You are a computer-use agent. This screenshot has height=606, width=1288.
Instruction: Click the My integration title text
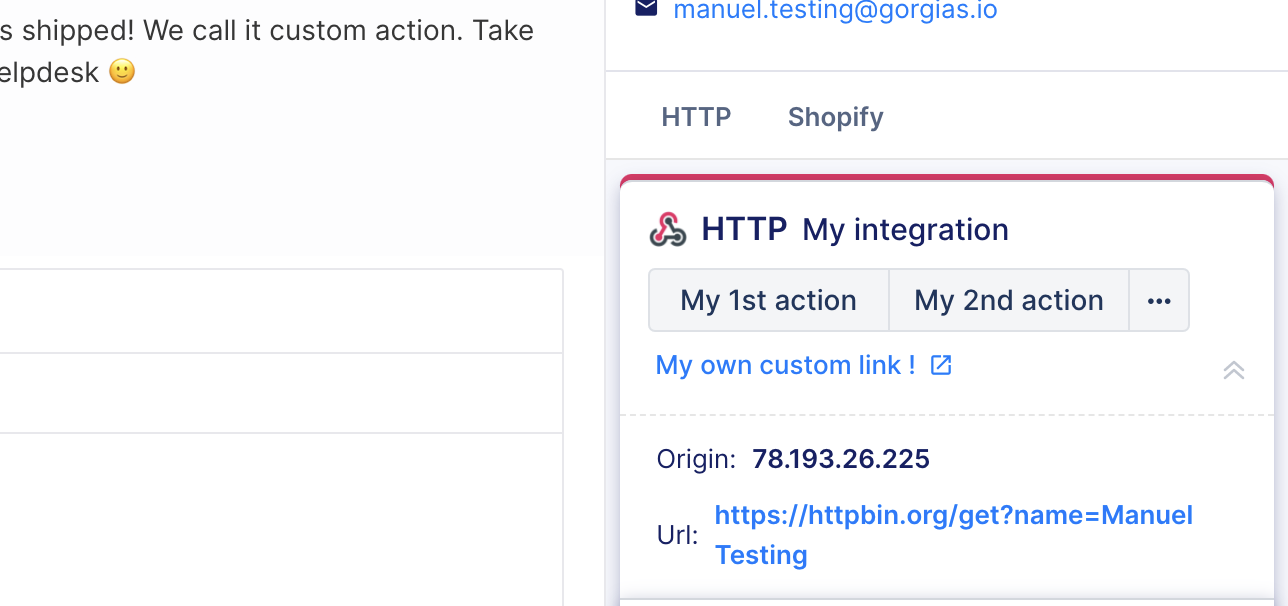(x=905, y=230)
